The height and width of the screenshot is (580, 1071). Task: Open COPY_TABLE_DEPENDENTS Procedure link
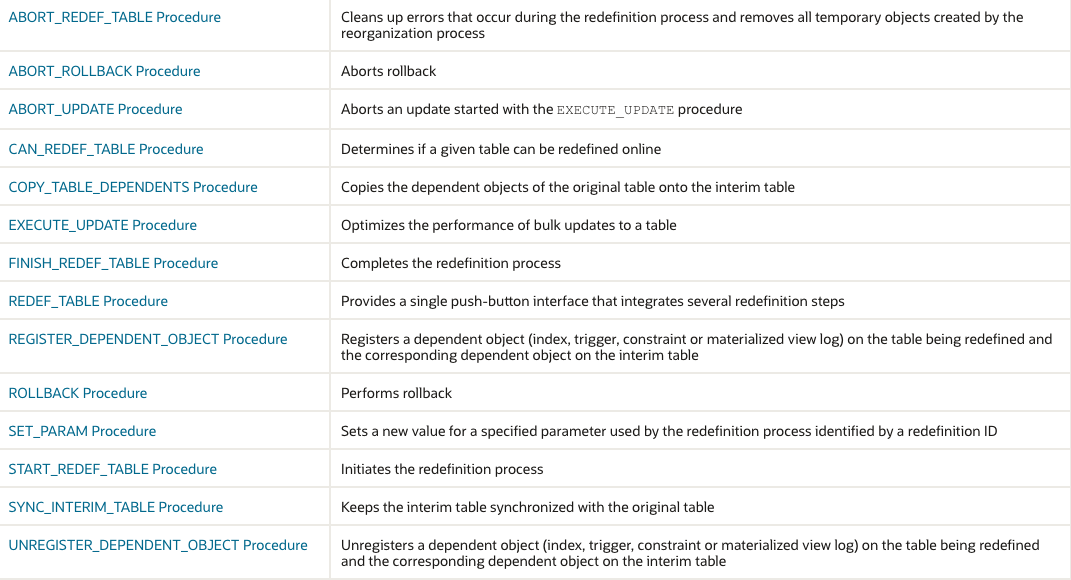coord(132,187)
